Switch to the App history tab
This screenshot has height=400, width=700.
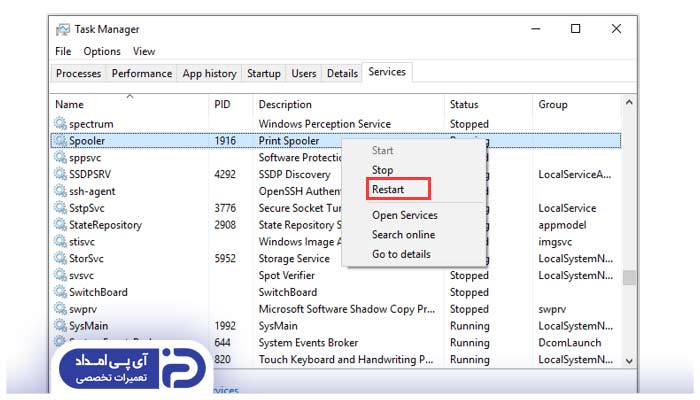click(x=209, y=73)
